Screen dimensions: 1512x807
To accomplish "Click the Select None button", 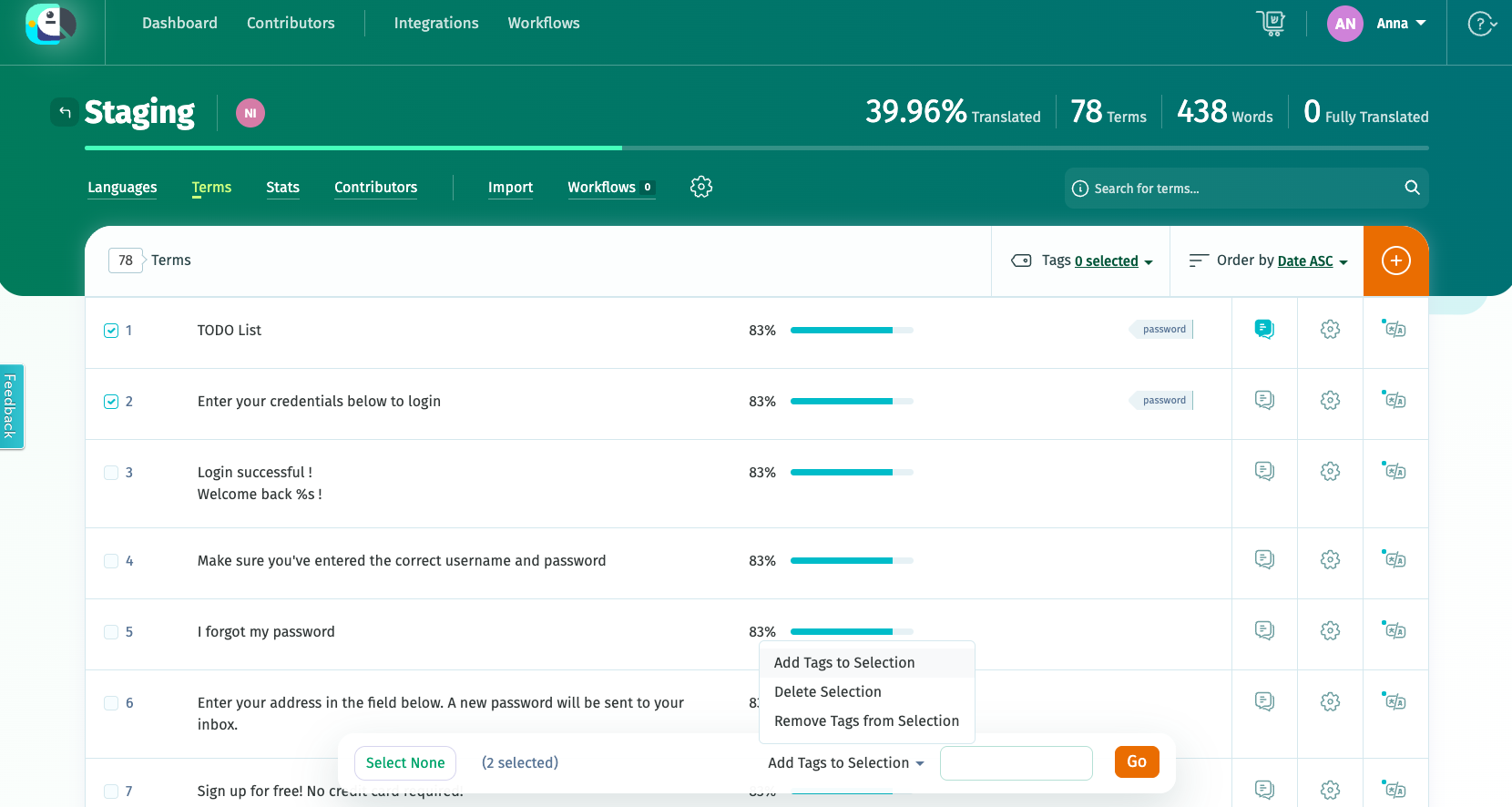I will pos(405,763).
